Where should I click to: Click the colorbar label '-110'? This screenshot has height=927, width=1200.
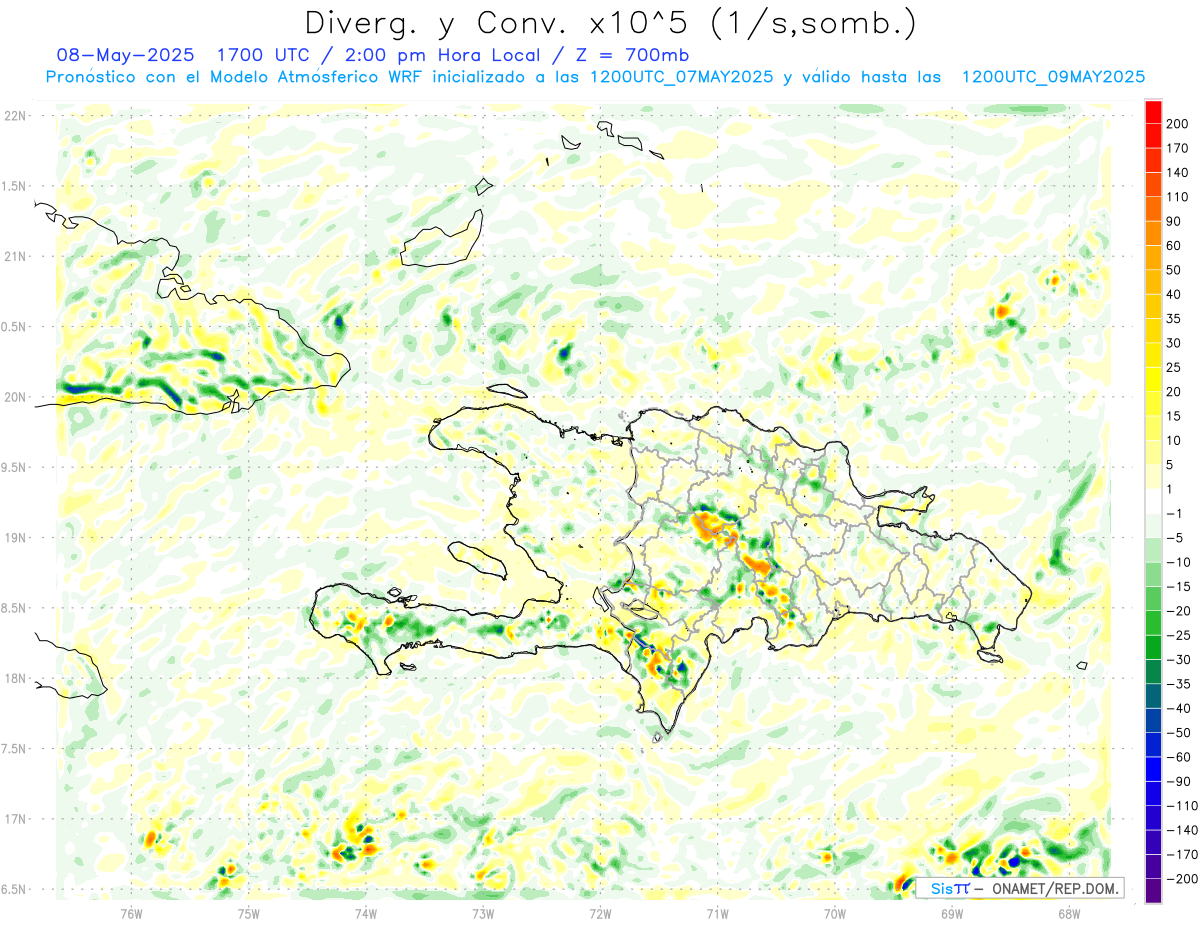pyautogui.click(x=1180, y=806)
